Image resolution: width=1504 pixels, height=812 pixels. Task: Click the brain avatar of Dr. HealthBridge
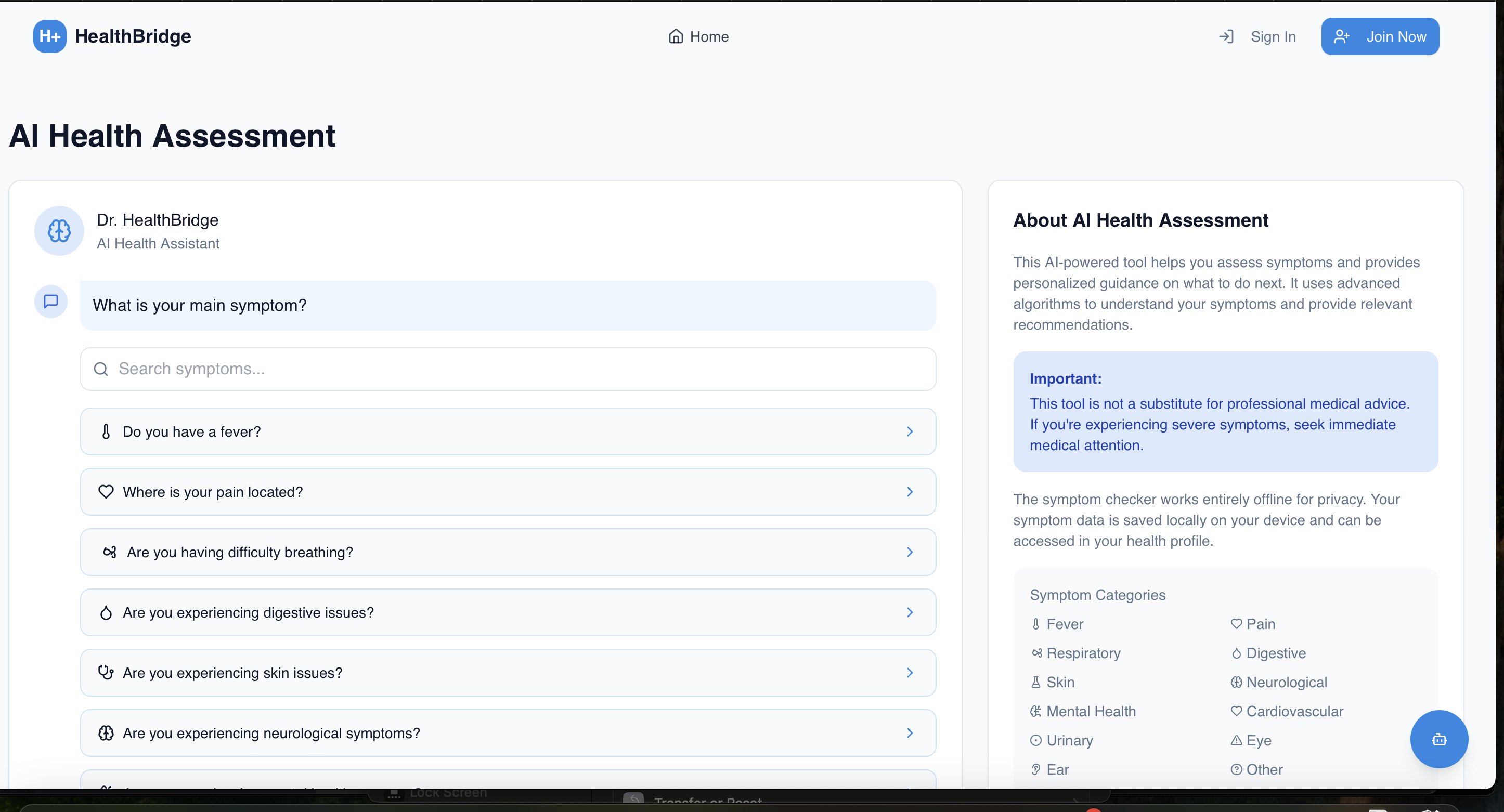tap(59, 231)
